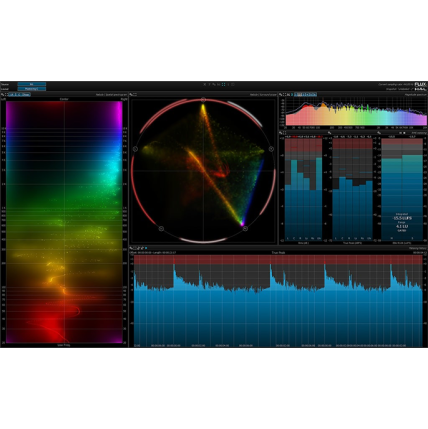Click the FLUX logo at top right

(x=421, y=84)
